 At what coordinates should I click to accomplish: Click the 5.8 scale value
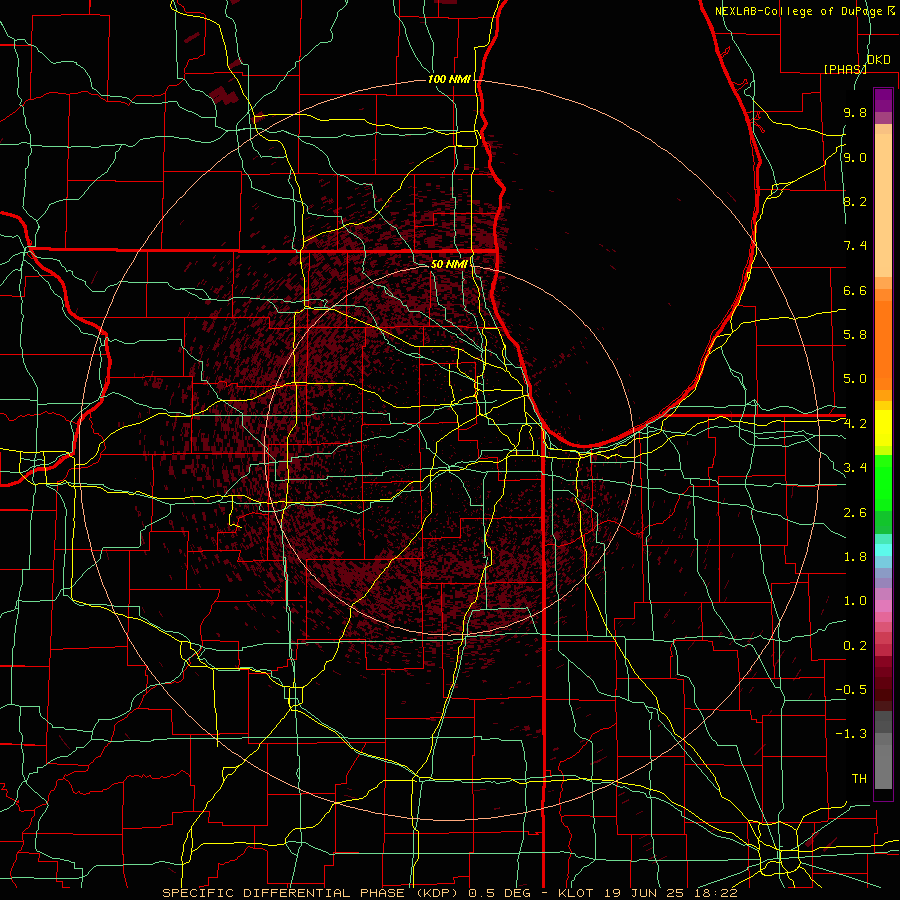coord(855,335)
